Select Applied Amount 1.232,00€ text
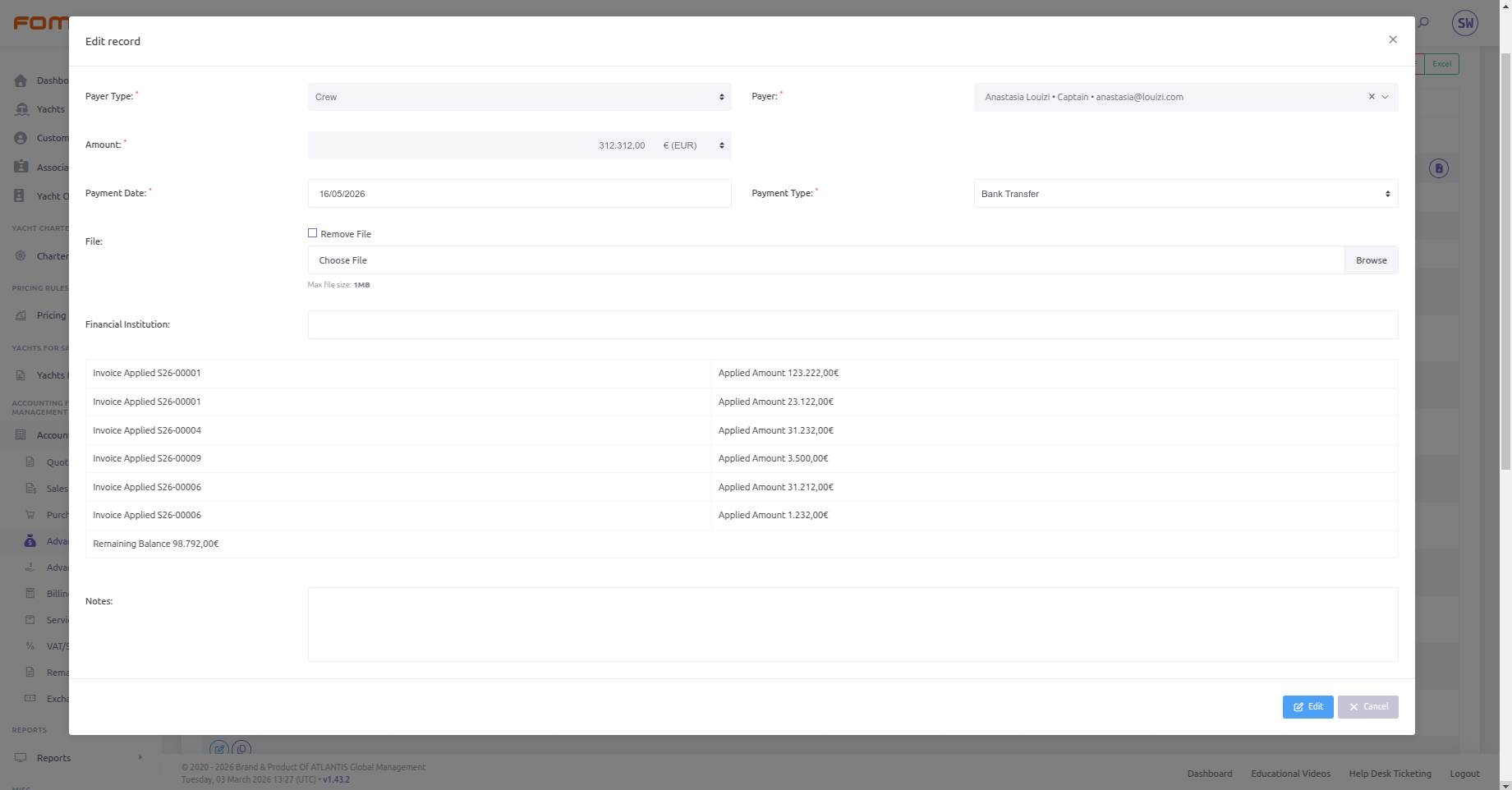The width and height of the screenshot is (1512, 790). pyautogui.click(x=774, y=515)
